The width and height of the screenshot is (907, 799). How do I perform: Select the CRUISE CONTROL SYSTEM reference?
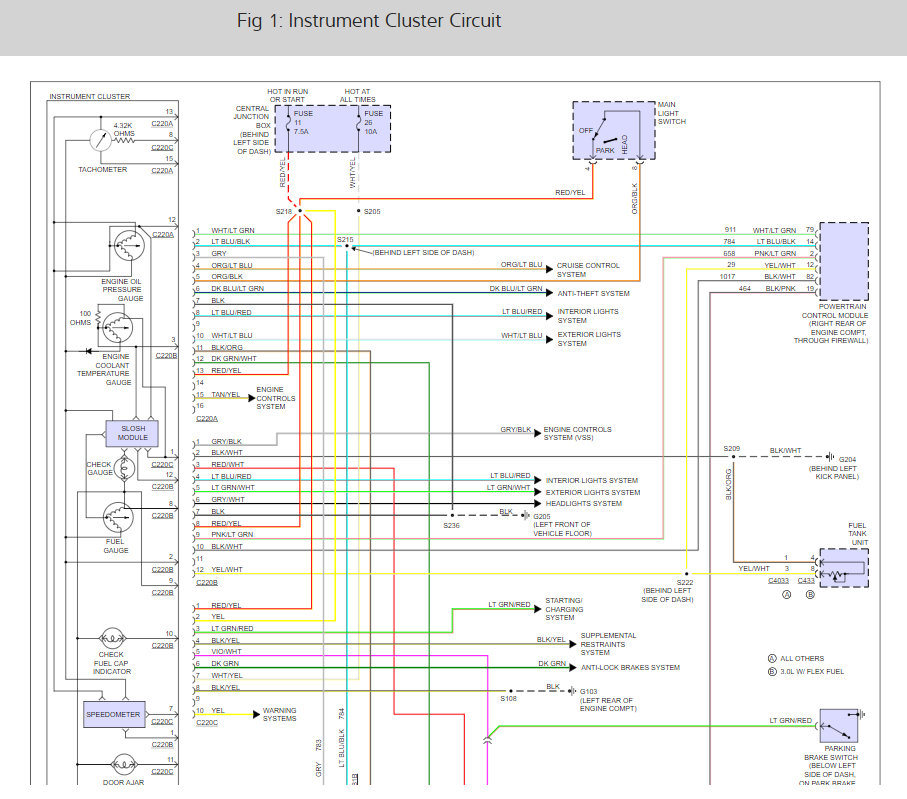[588, 270]
